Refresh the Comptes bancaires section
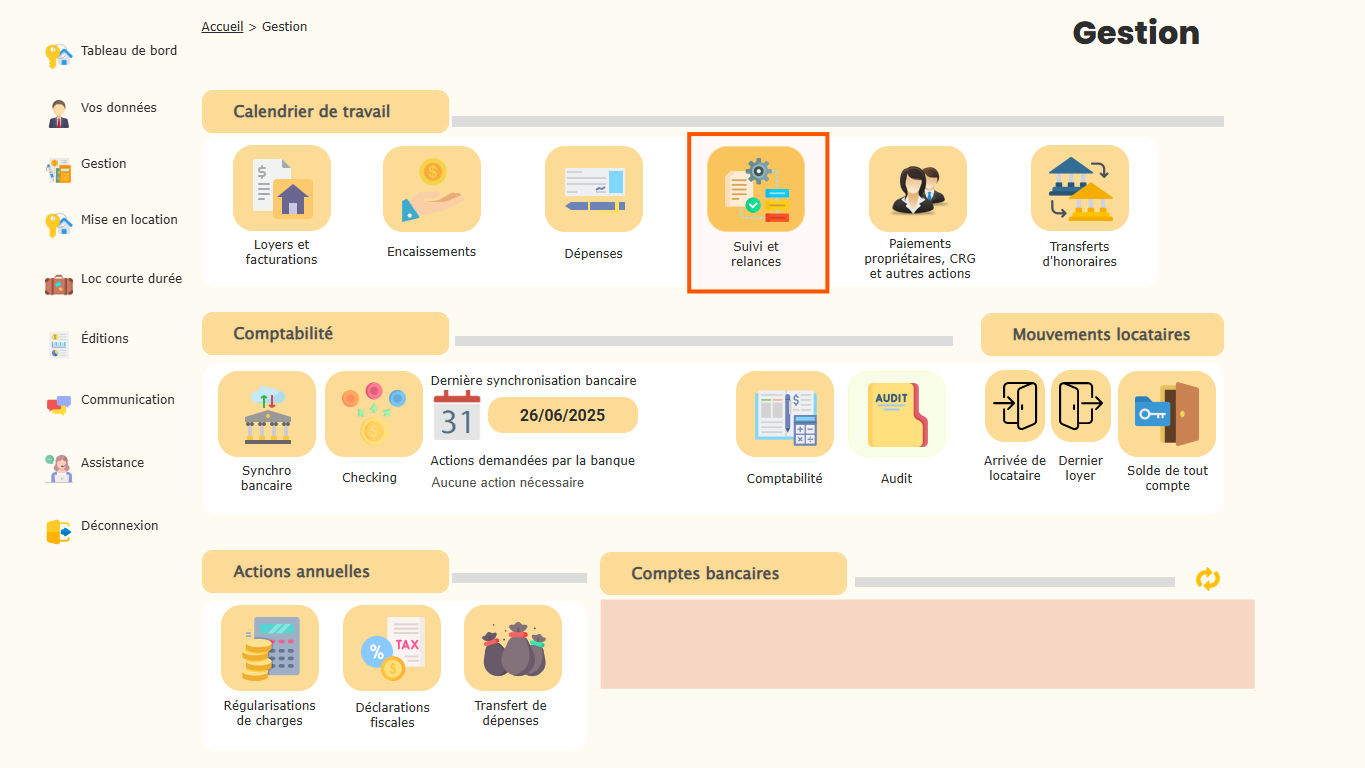The width and height of the screenshot is (1365, 768). pos(1208,579)
